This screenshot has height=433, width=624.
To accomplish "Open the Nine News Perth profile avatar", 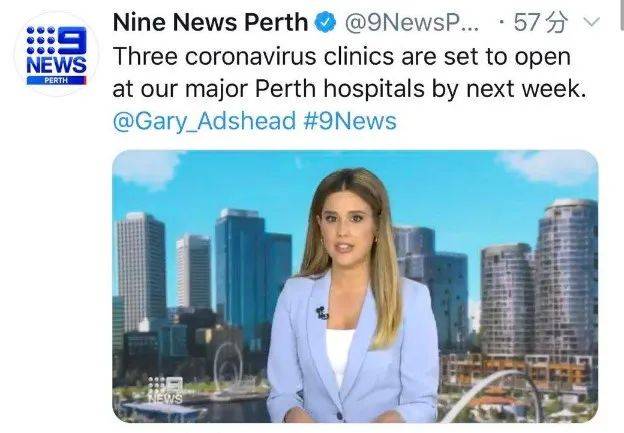I will click(x=56, y=55).
